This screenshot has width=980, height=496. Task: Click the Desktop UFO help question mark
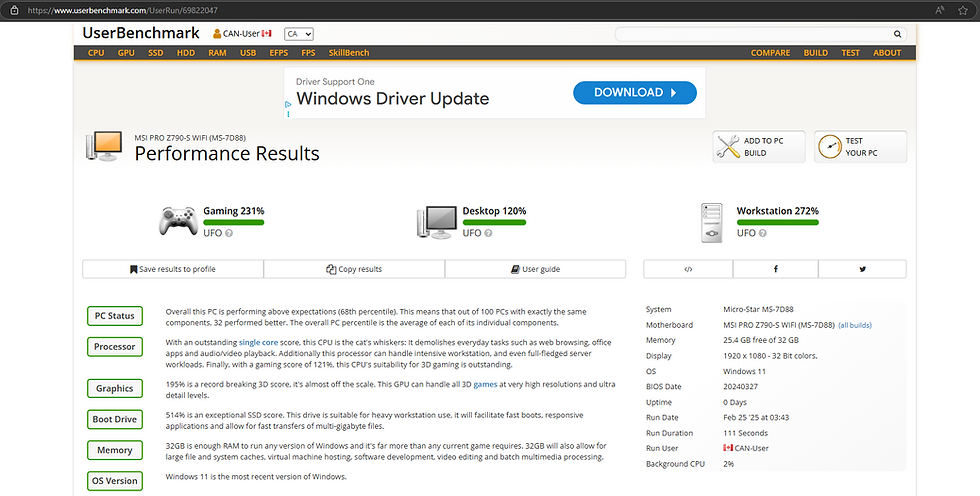(488, 233)
